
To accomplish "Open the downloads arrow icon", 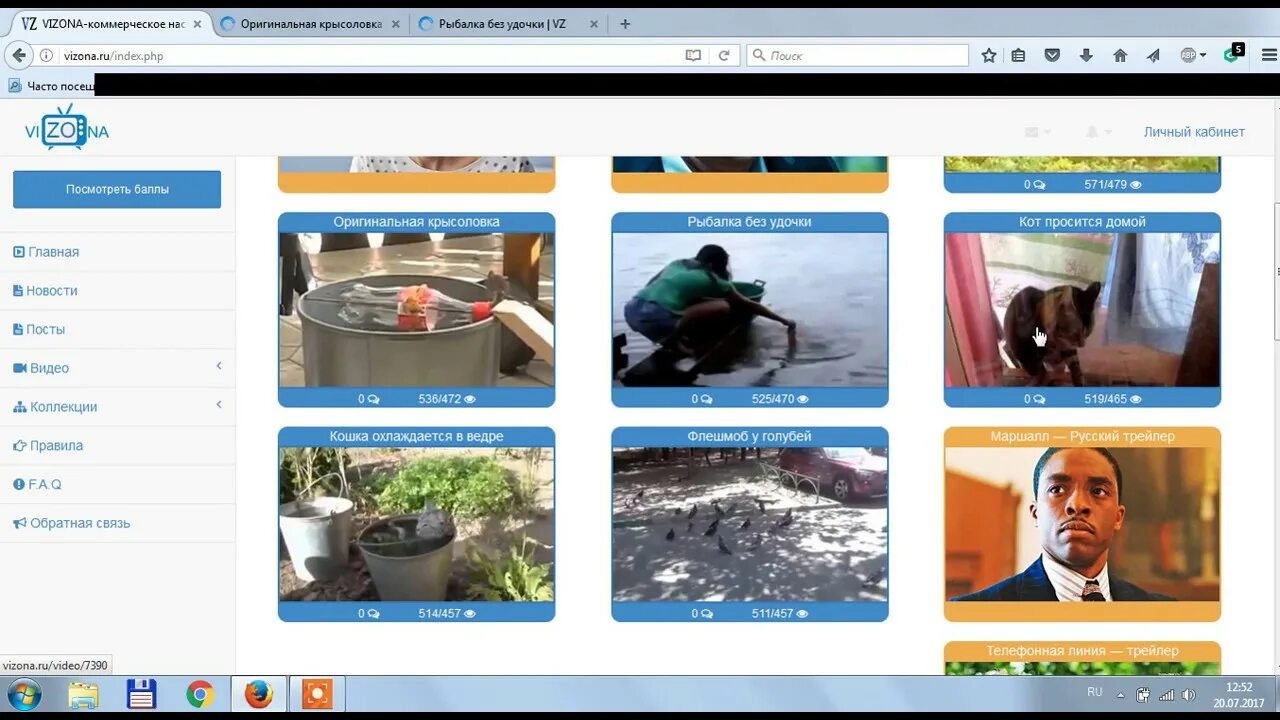I will [1086, 56].
